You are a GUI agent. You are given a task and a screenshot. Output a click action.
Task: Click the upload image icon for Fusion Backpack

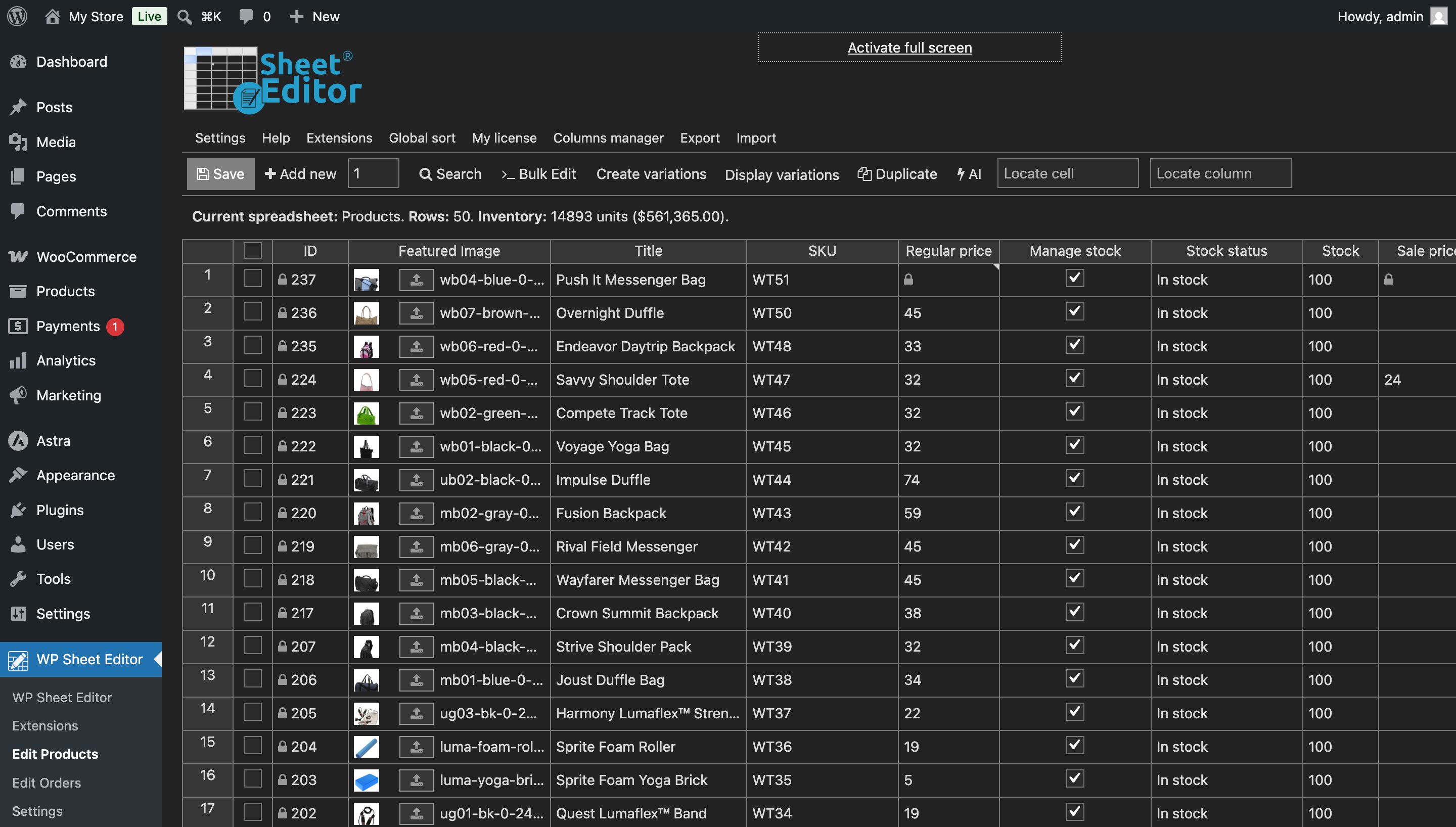(x=416, y=513)
